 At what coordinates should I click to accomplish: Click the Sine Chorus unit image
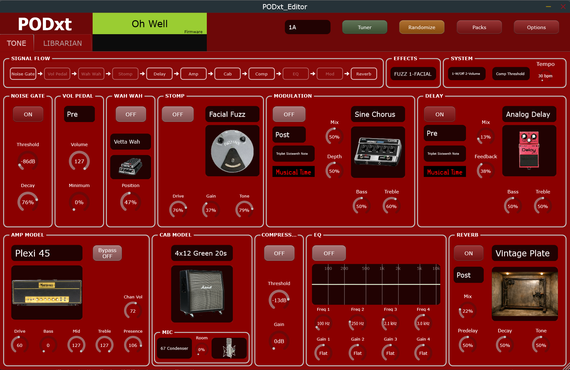pyautogui.click(x=378, y=152)
